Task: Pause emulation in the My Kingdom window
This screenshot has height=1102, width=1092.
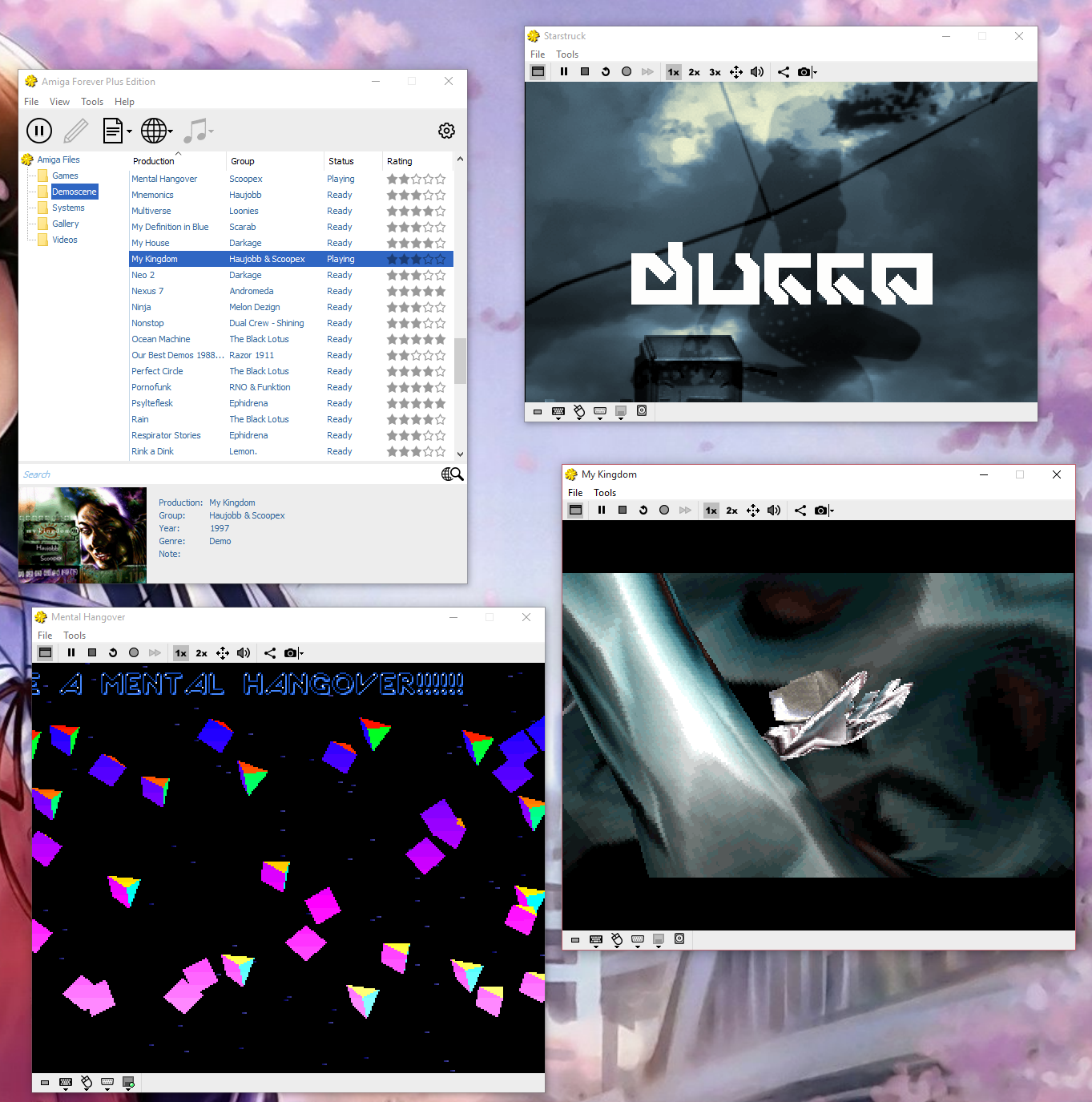Action: pyautogui.click(x=602, y=510)
